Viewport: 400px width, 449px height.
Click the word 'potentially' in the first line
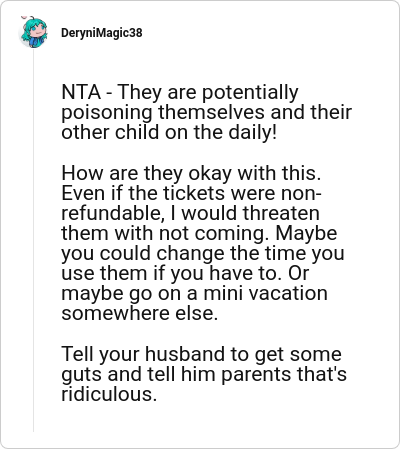pos(250,93)
